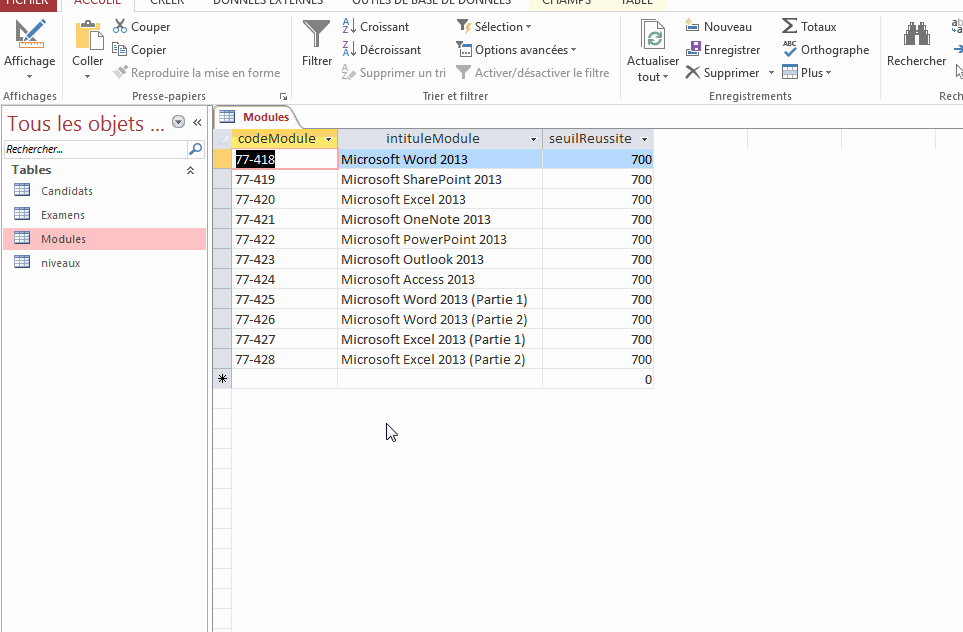
Task: Open the Sélection filter dropdown
Action: (494, 27)
